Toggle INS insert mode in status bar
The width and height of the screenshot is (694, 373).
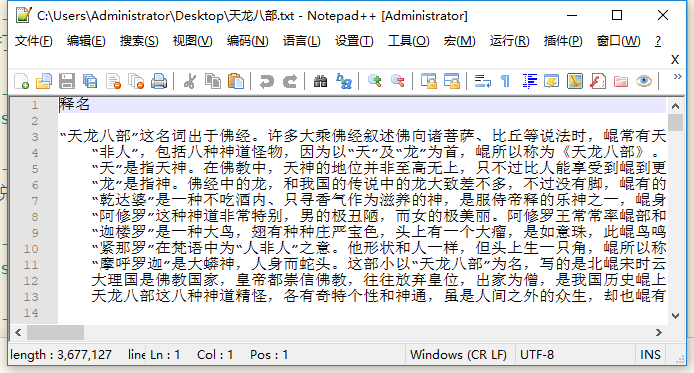pyautogui.click(x=650, y=355)
